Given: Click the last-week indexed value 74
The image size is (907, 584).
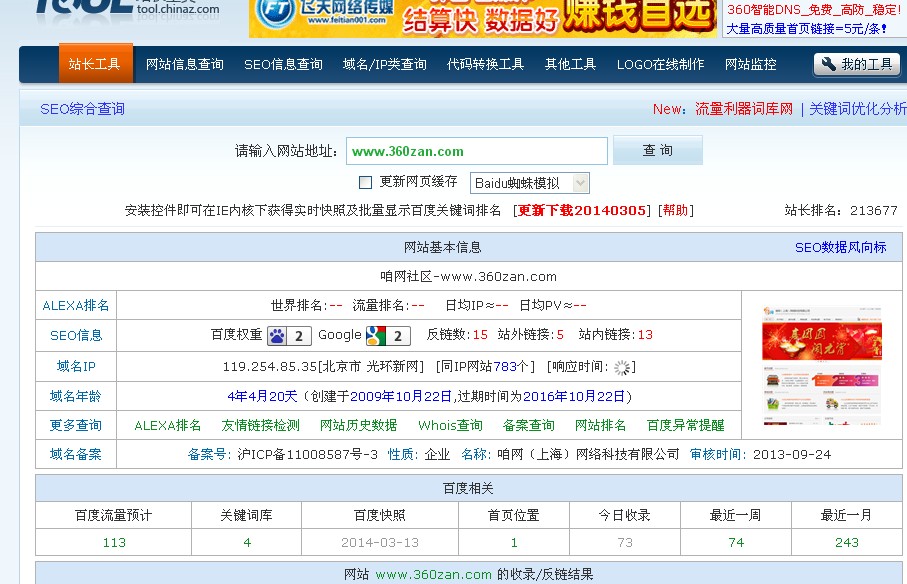Looking at the screenshot, I should (736, 542).
